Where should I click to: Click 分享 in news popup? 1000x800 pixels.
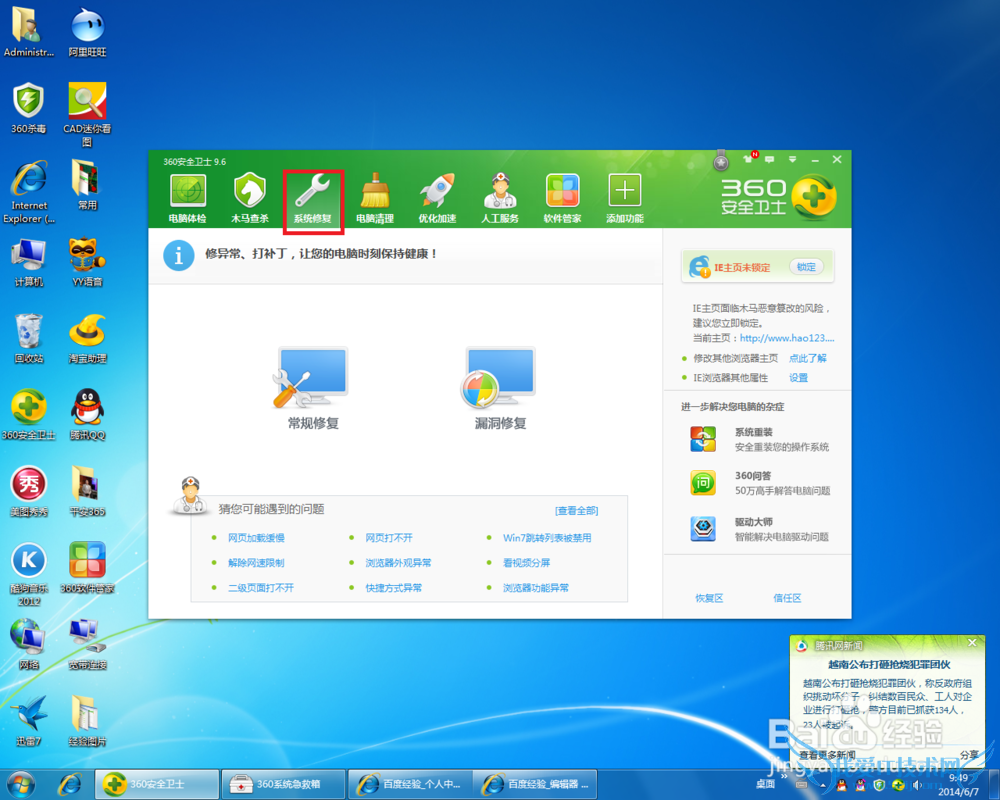(x=969, y=755)
